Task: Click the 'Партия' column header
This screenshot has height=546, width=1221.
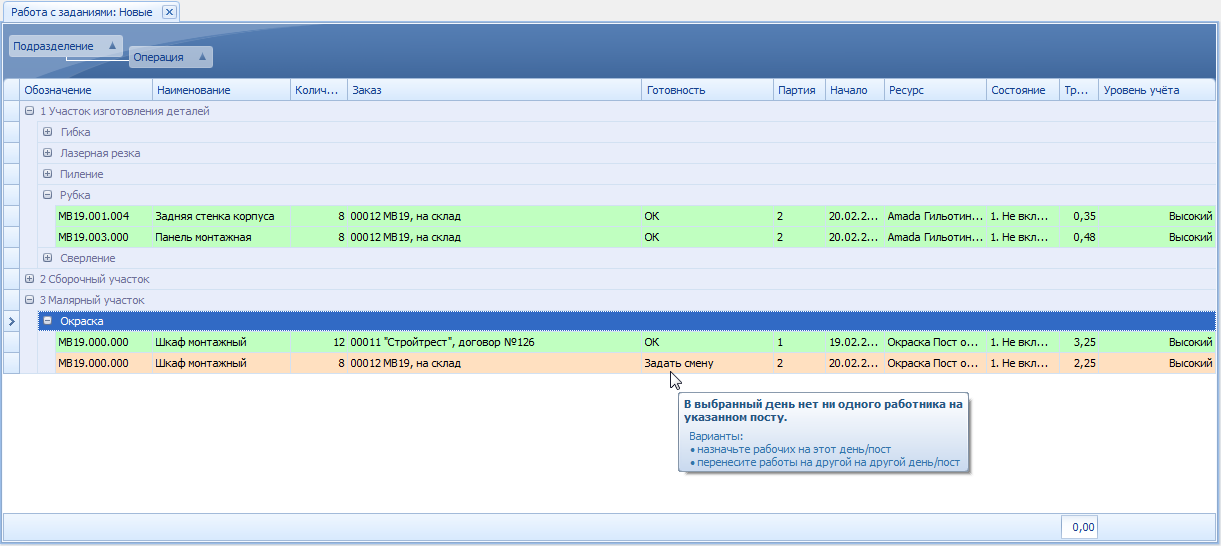Action: pos(799,90)
